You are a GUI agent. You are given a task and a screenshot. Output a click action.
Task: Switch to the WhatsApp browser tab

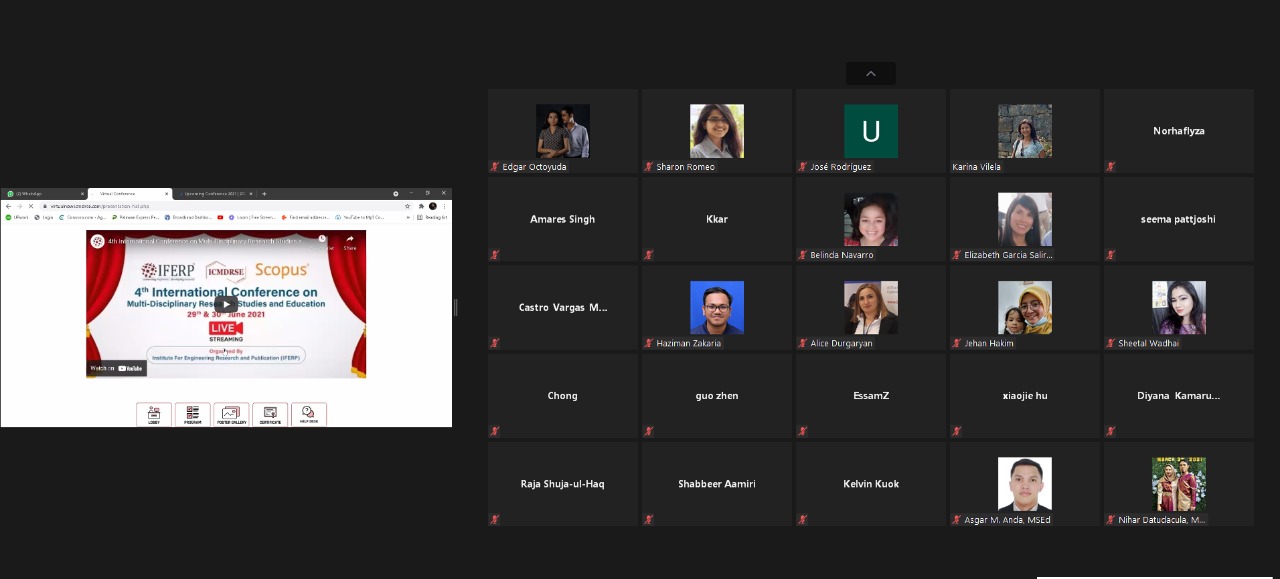[44, 193]
